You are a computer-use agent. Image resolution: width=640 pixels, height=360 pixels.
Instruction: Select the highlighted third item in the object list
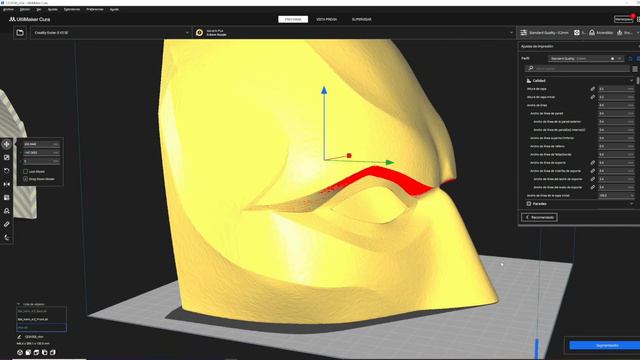(x=41, y=327)
